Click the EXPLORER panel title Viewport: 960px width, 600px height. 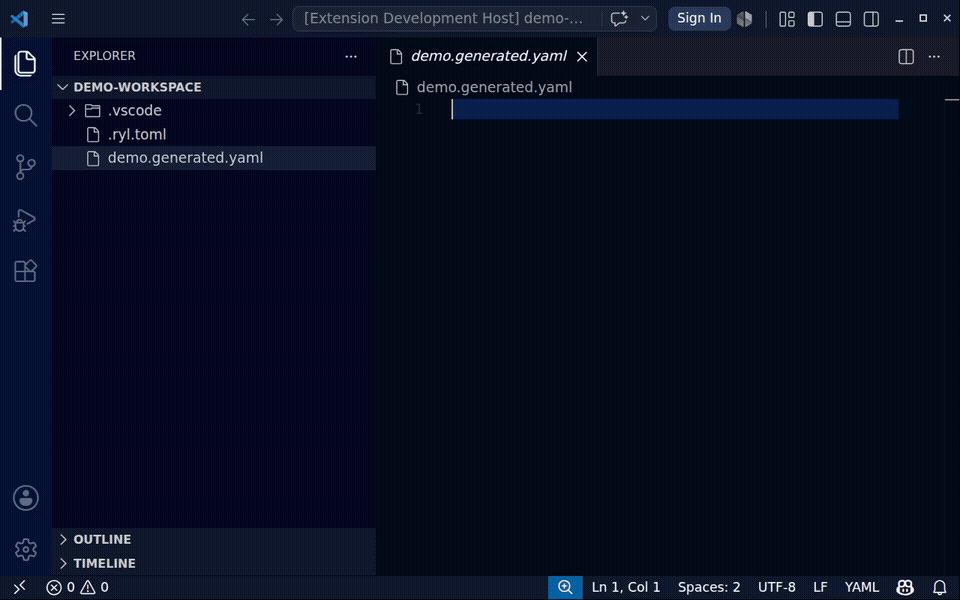pyautogui.click(x=104, y=56)
